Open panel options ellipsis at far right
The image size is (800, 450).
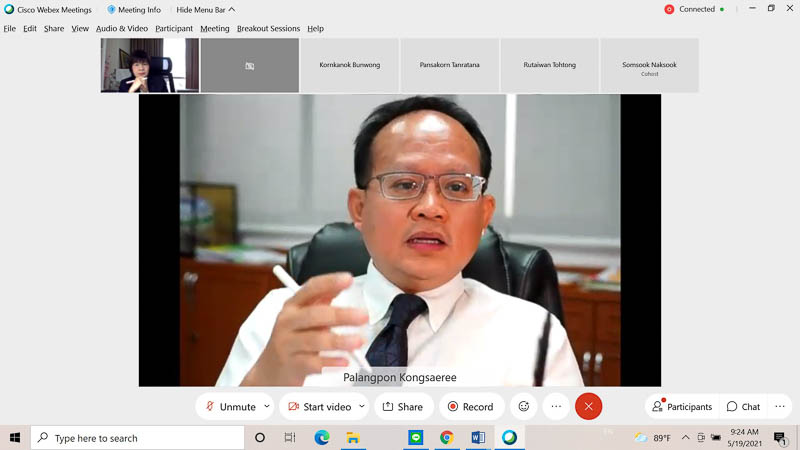[780, 407]
